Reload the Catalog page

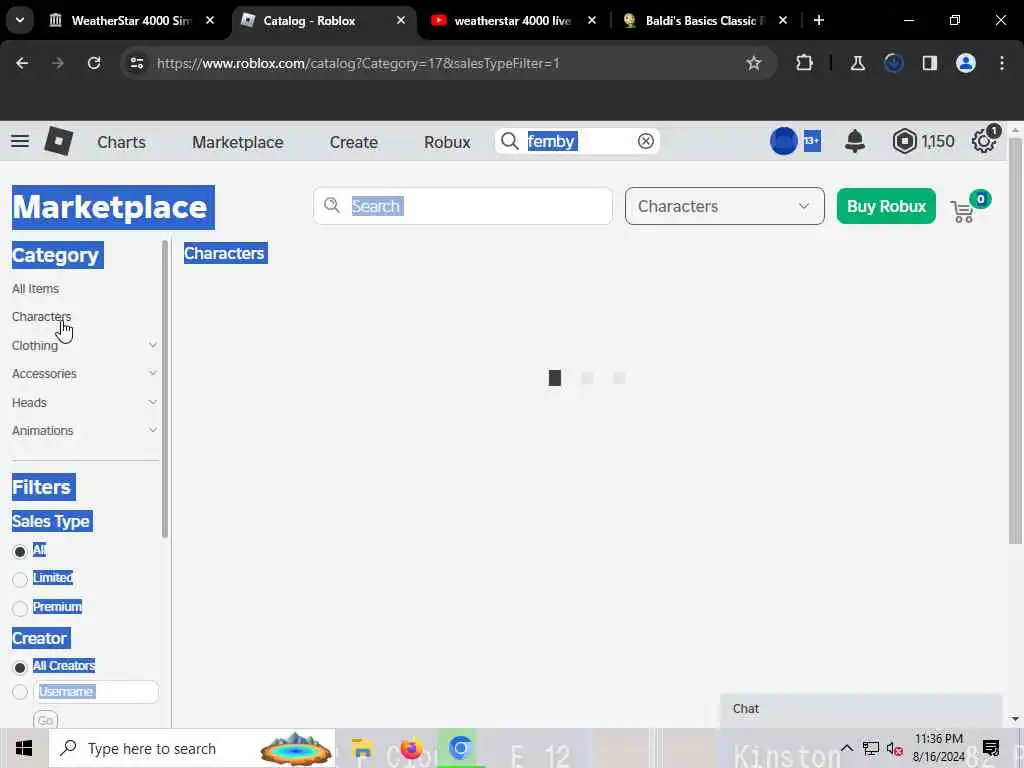point(94,63)
